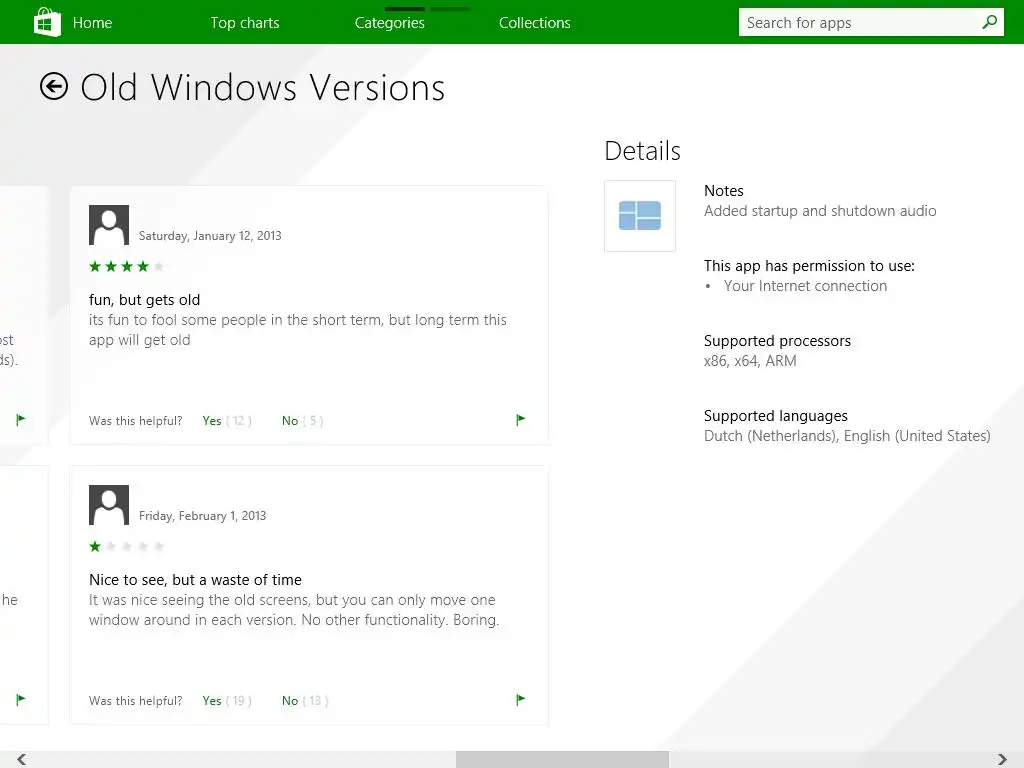Viewport: 1024px width, 768px height.
Task: Click the right scroll arrow at bottom
Action: (x=1002, y=759)
